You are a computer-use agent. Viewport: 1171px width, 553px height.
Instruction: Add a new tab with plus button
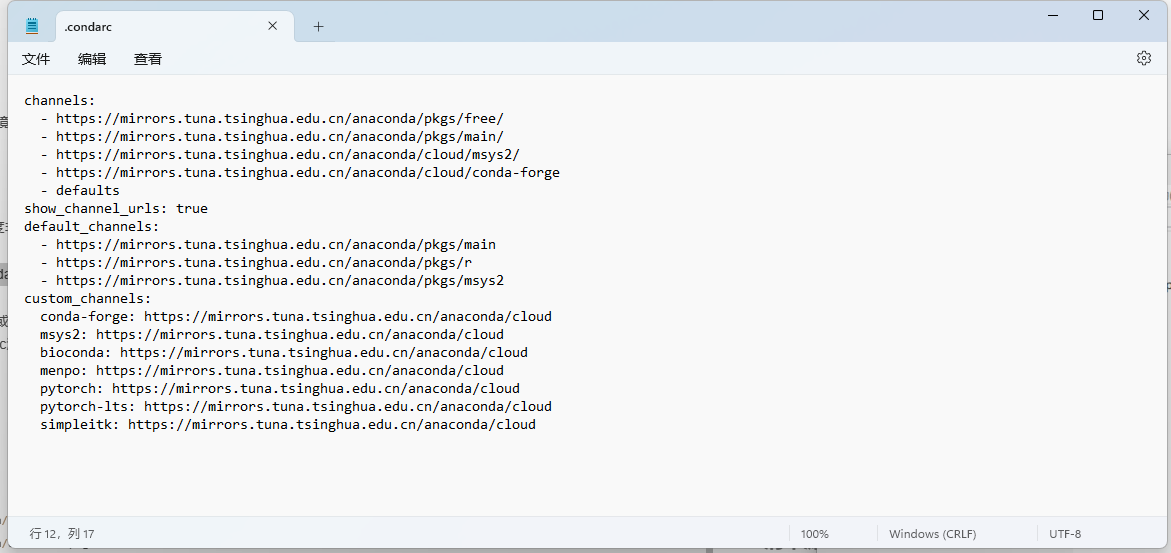coord(318,26)
